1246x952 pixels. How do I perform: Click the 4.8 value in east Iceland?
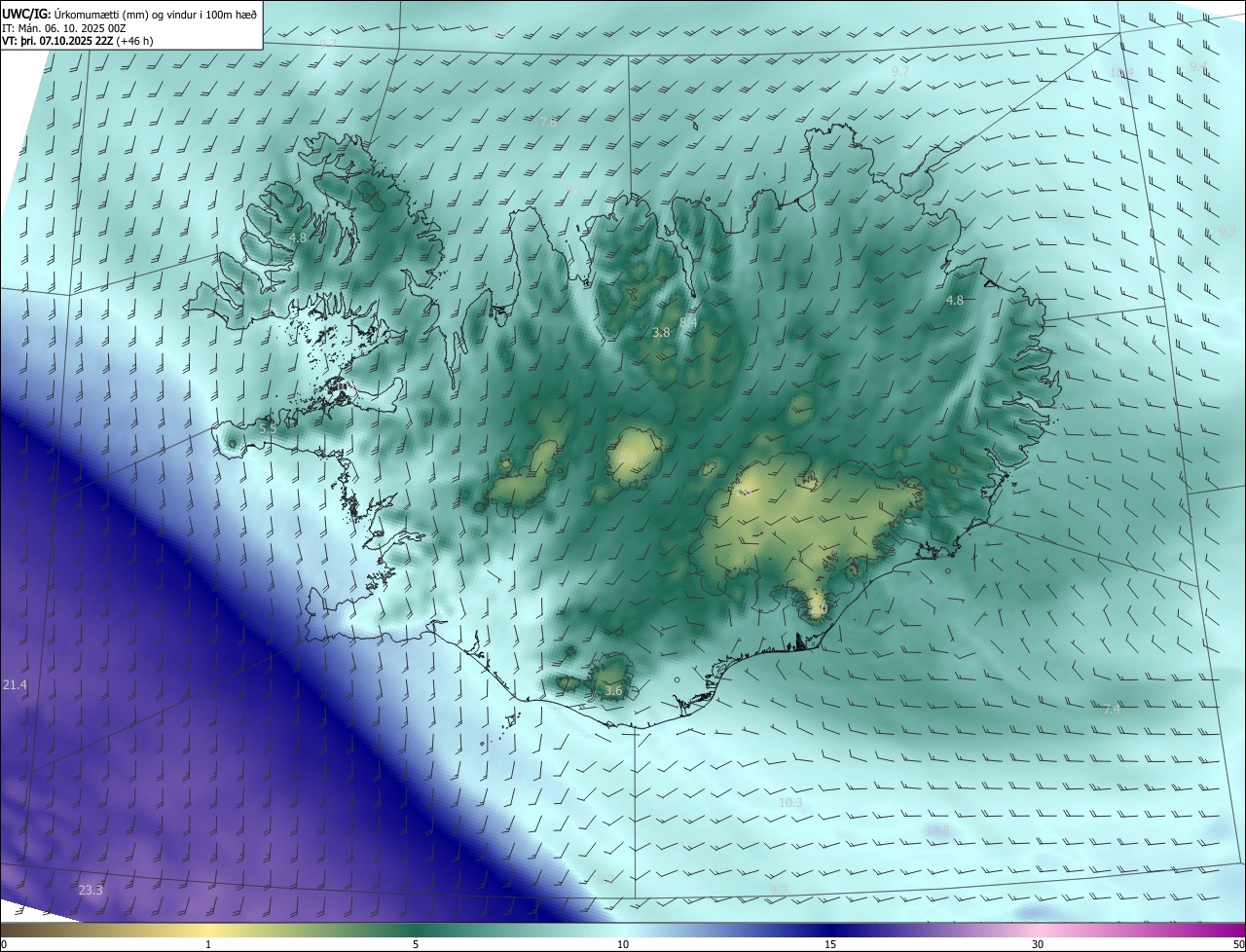click(955, 300)
